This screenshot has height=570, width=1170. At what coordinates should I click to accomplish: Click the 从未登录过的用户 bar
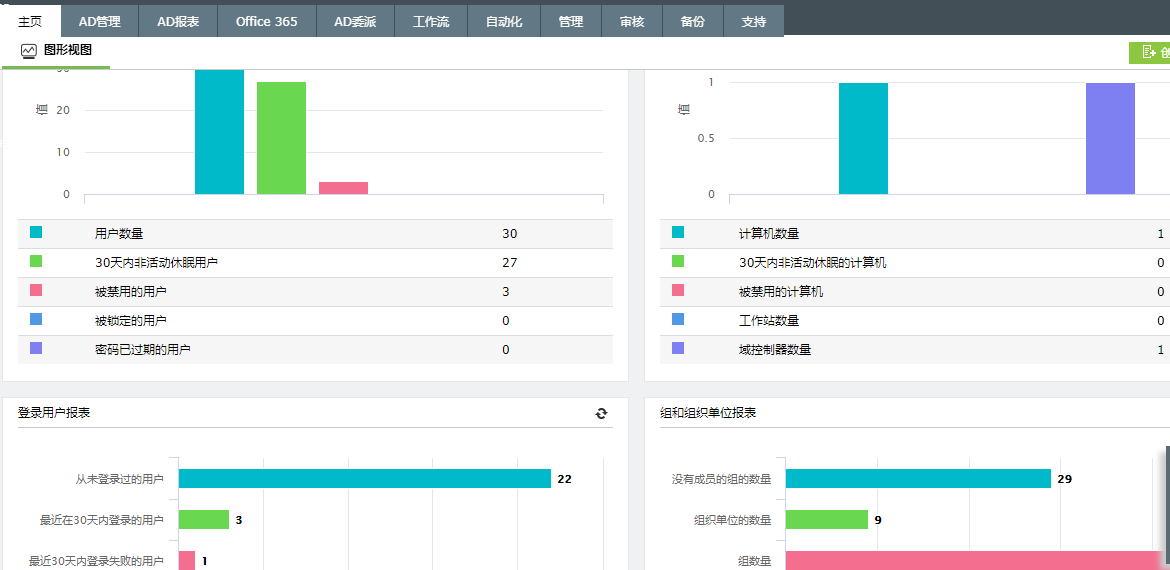click(x=364, y=479)
